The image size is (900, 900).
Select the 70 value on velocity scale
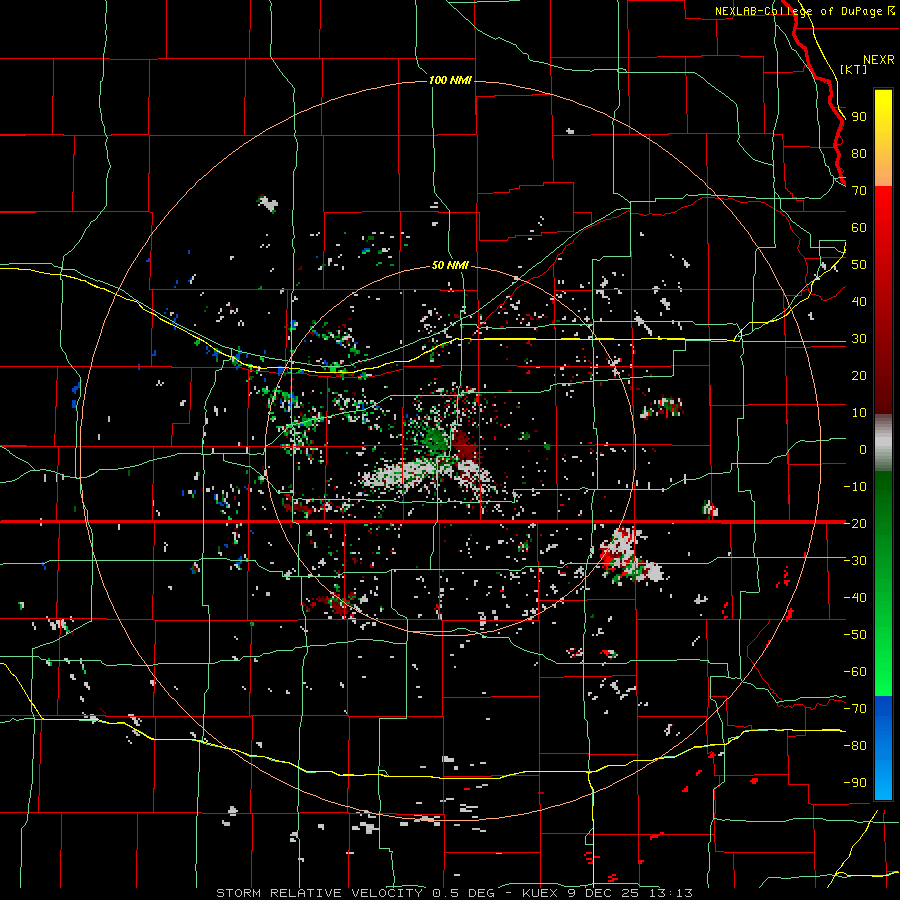tap(859, 191)
